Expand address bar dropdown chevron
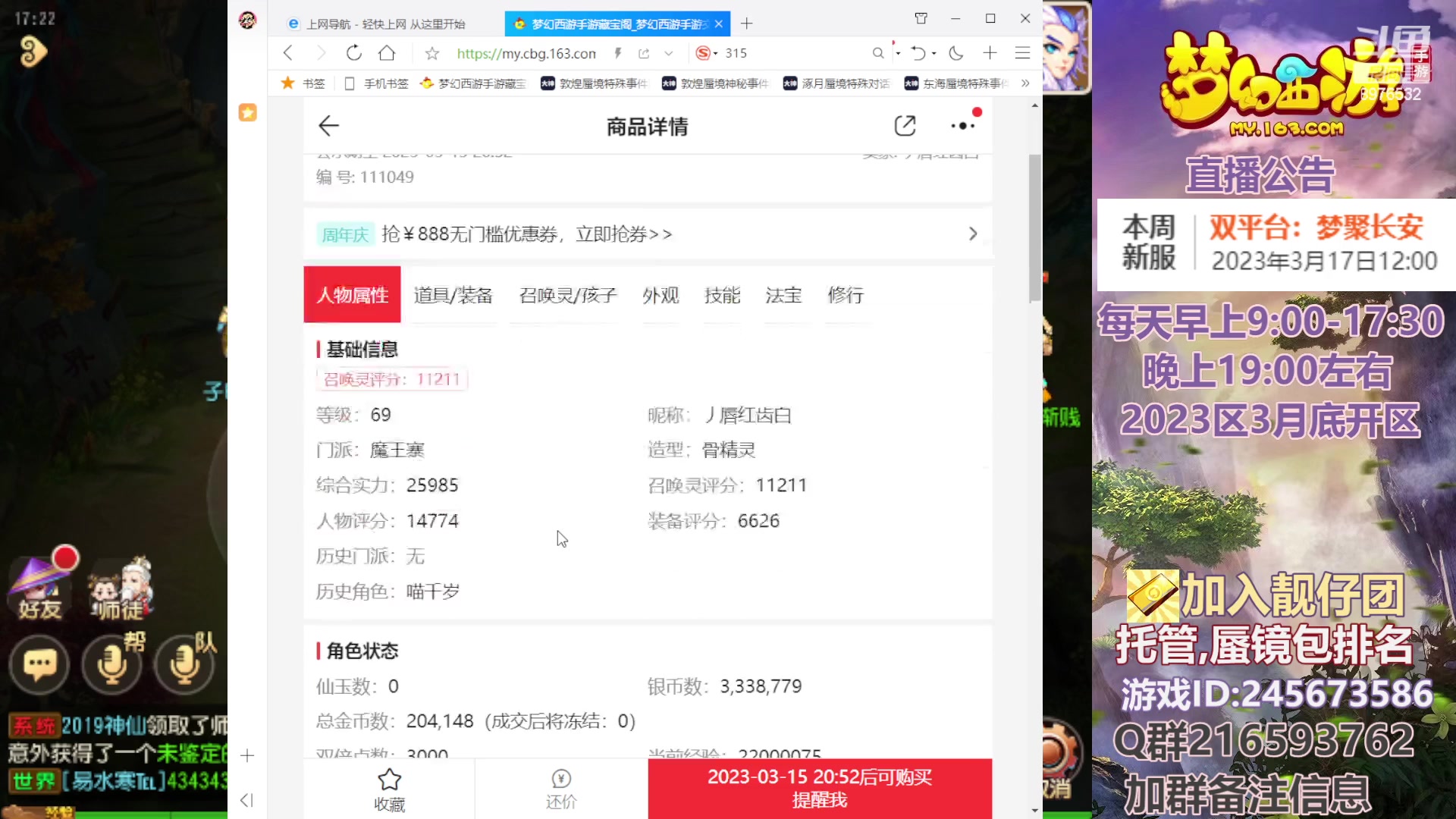This screenshot has height=819, width=1456. (x=668, y=53)
